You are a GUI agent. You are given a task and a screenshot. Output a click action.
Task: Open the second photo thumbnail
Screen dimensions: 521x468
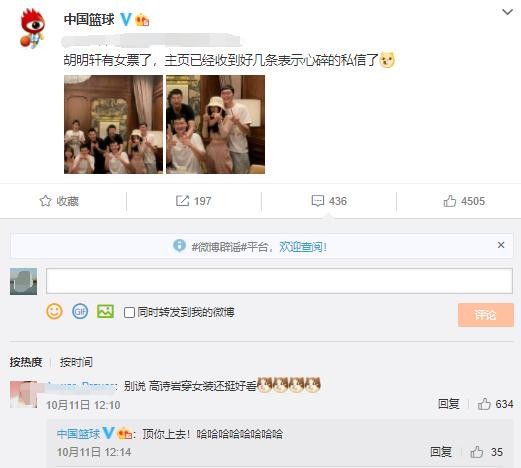pos(216,124)
